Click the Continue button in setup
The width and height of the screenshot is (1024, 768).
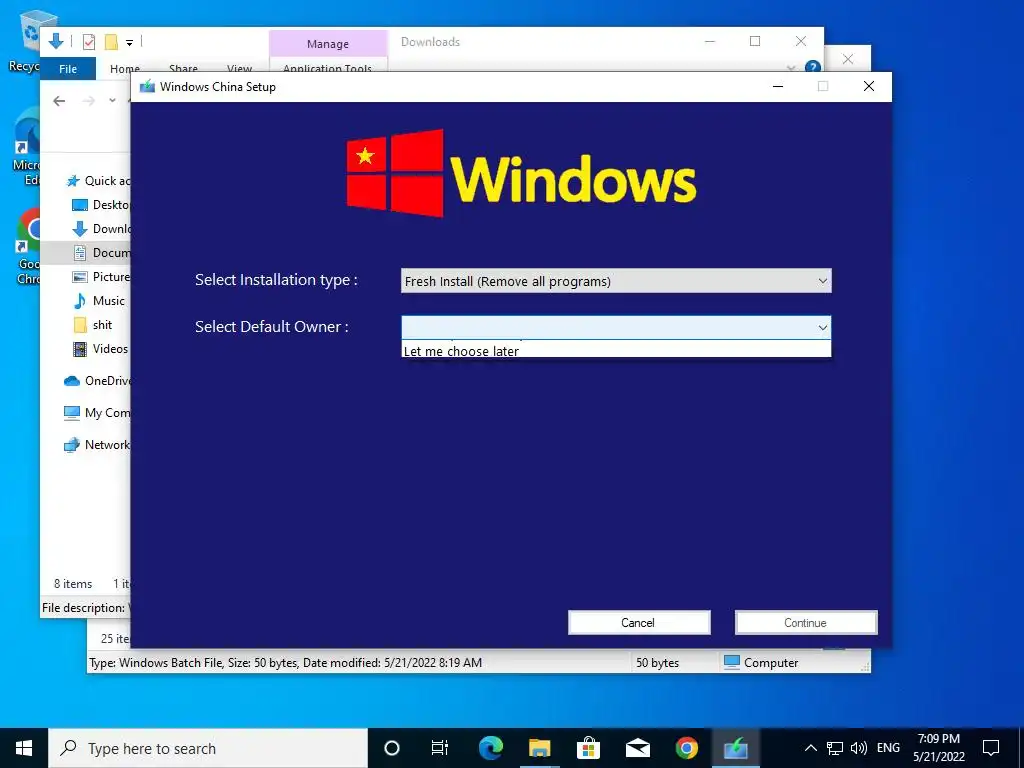[x=806, y=622]
